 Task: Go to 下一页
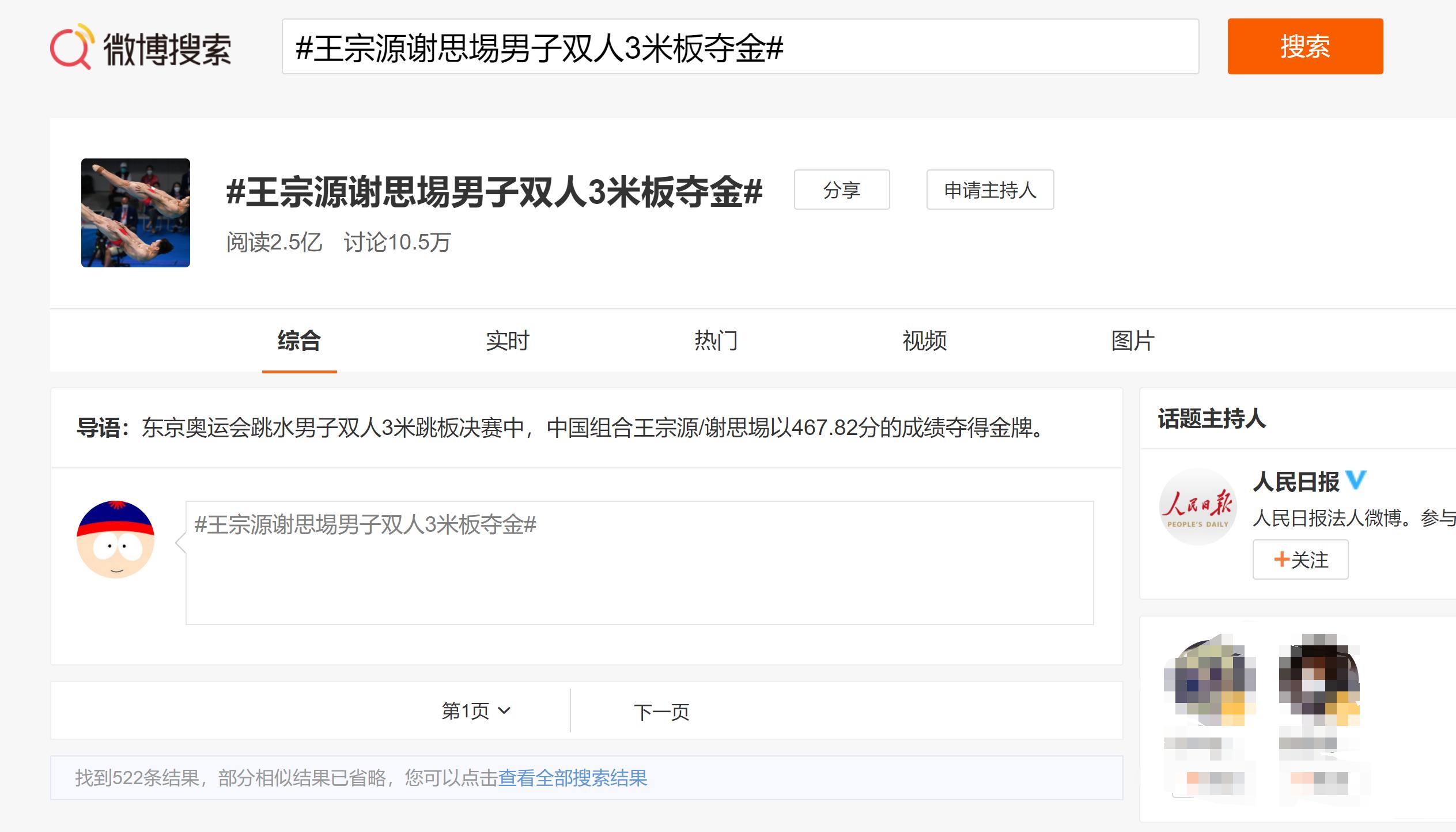click(661, 712)
